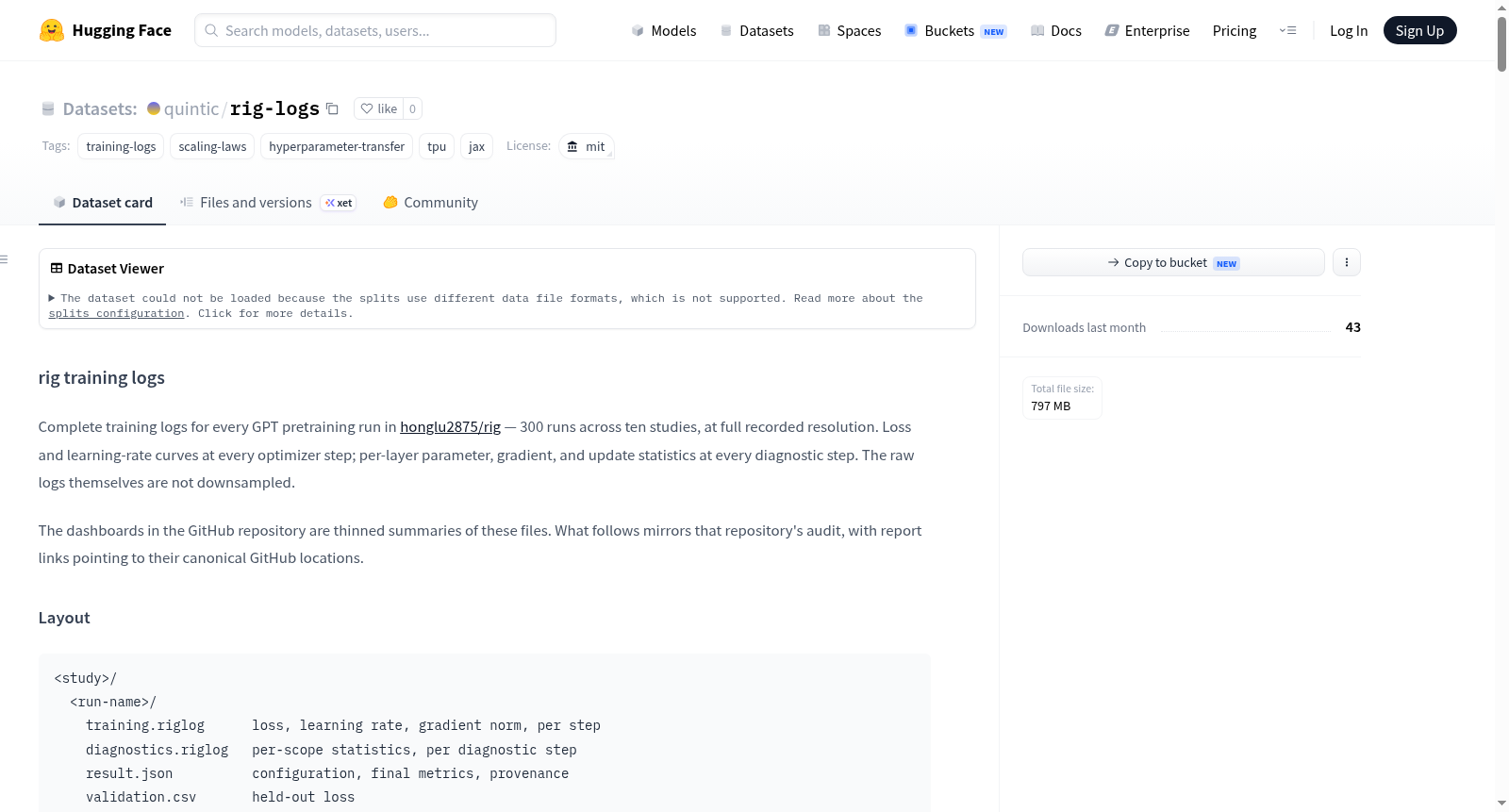Click the Hugging Face logo icon
The height and width of the screenshot is (812, 1509).
[52, 30]
